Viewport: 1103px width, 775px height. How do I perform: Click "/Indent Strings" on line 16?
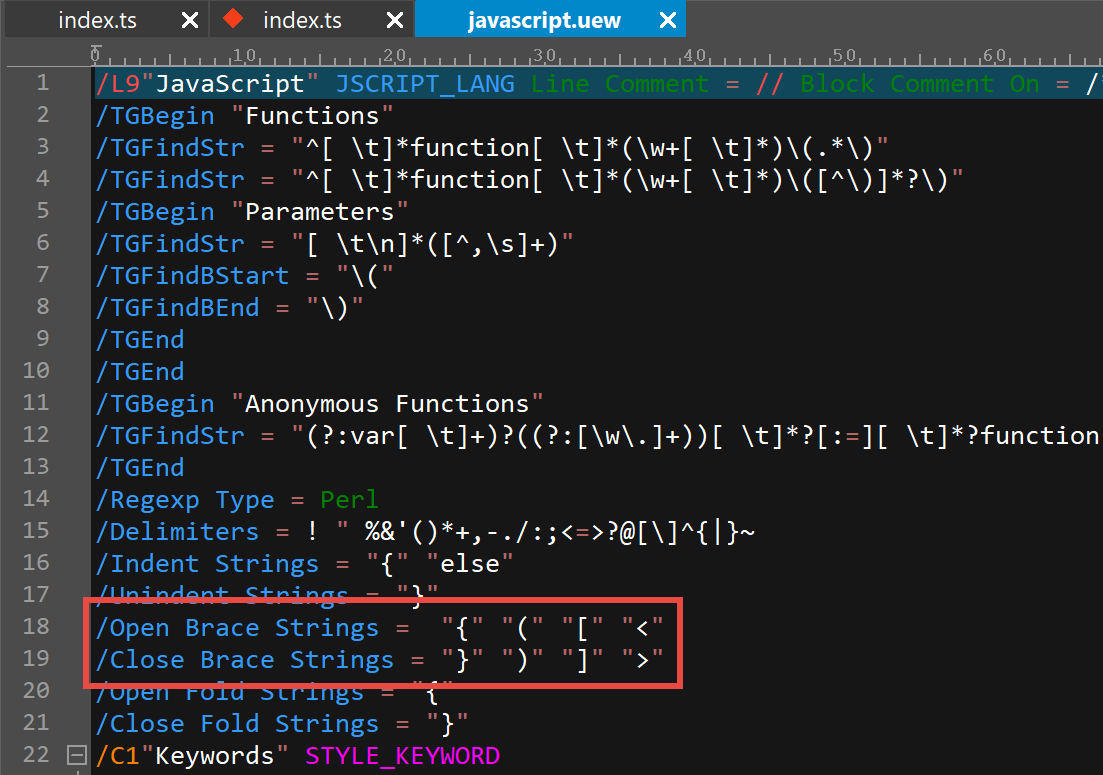(x=208, y=564)
